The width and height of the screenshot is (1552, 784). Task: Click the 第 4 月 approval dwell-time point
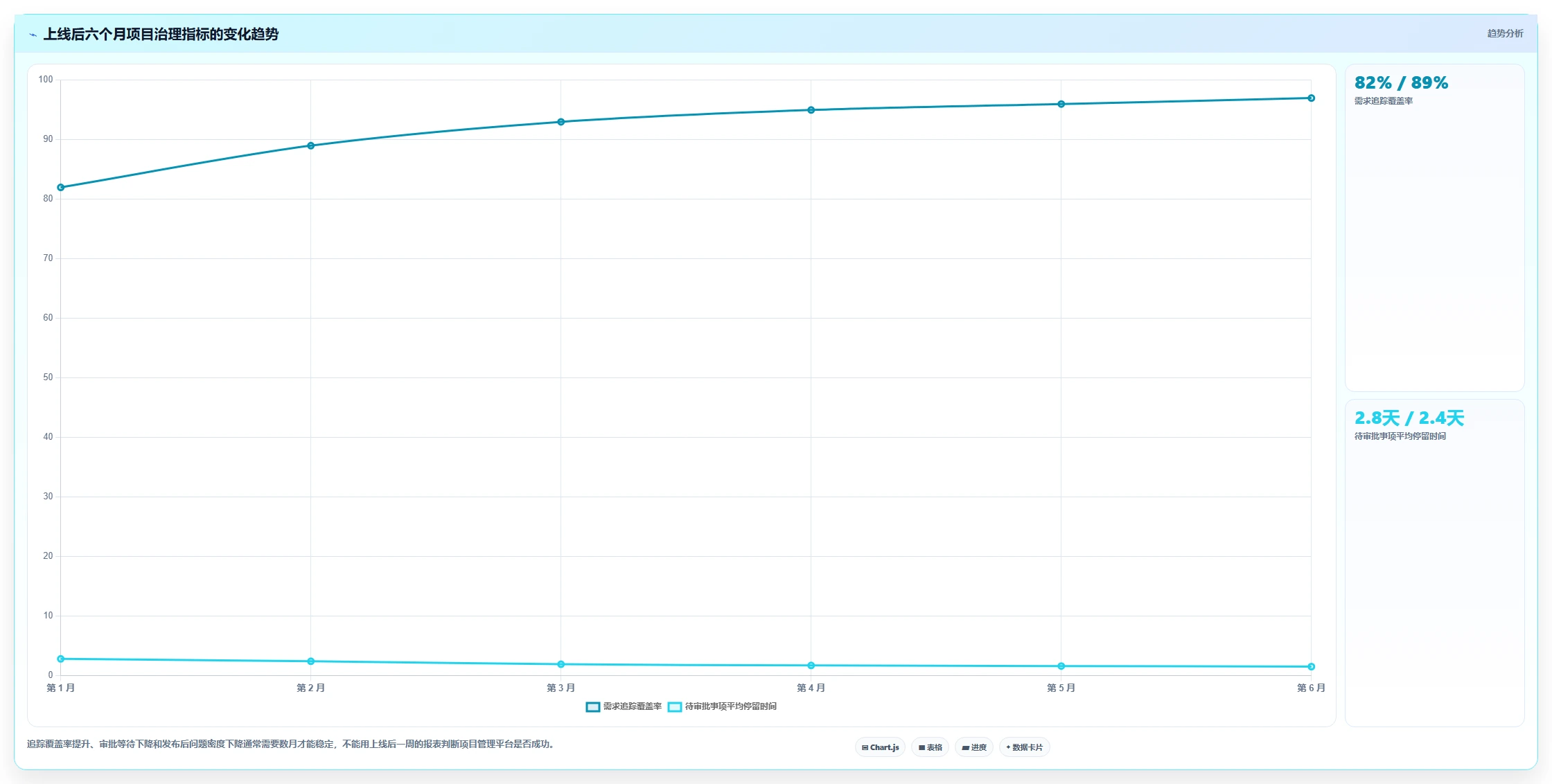click(x=811, y=665)
